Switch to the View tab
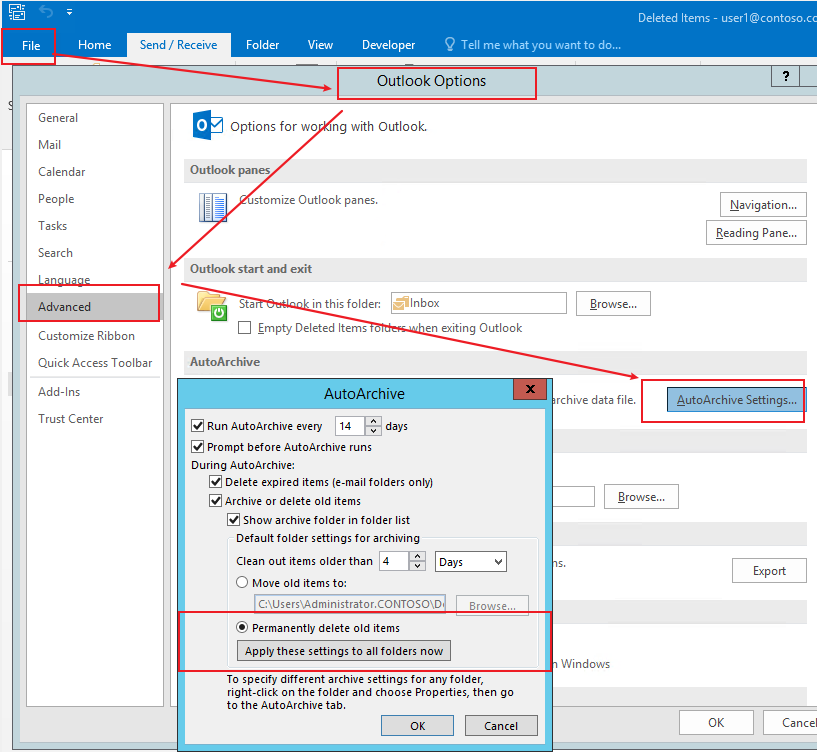The image size is (817, 752). [x=320, y=45]
